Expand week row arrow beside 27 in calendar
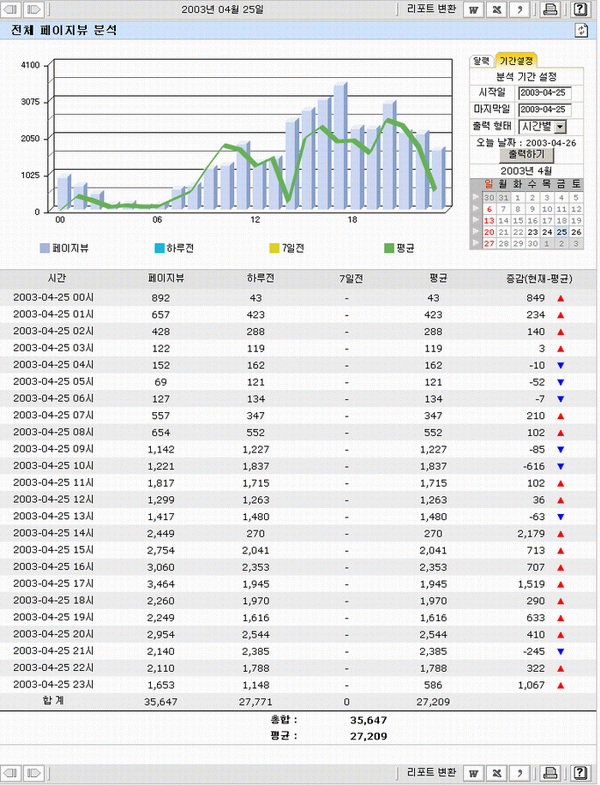This screenshot has width=600, height=785. pos(476,243)
